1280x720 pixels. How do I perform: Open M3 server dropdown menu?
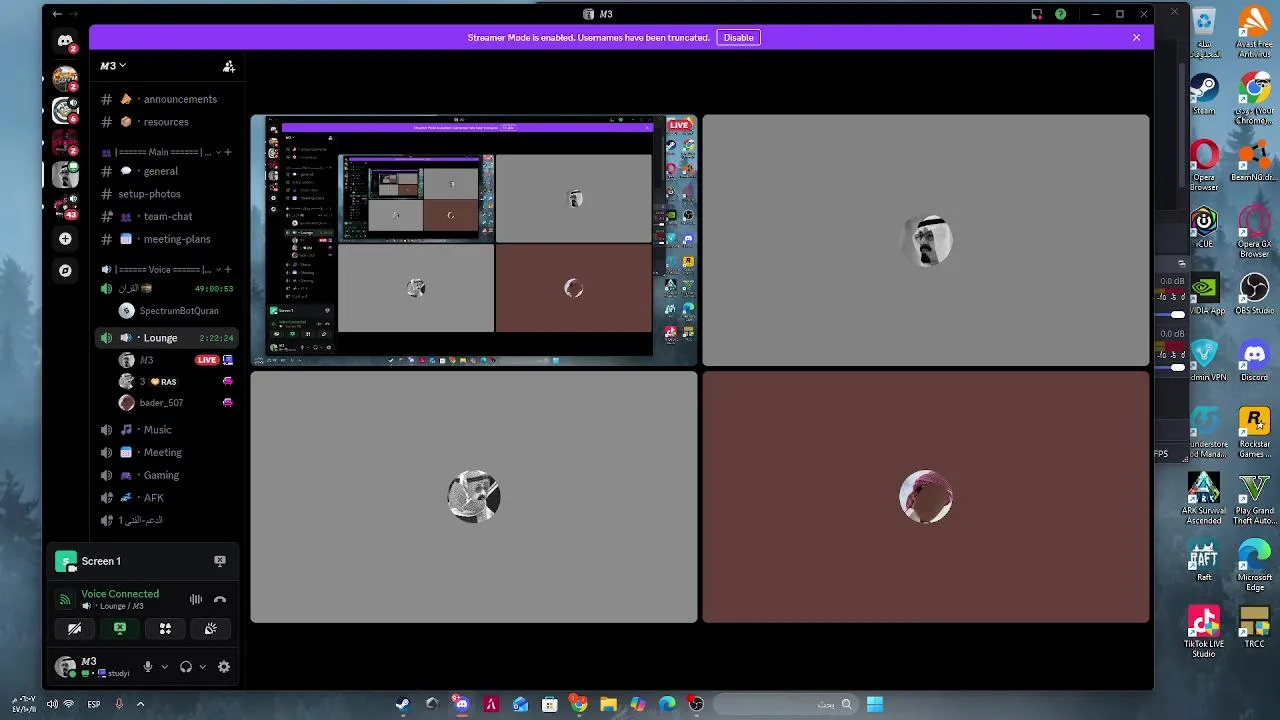(113, 66)
